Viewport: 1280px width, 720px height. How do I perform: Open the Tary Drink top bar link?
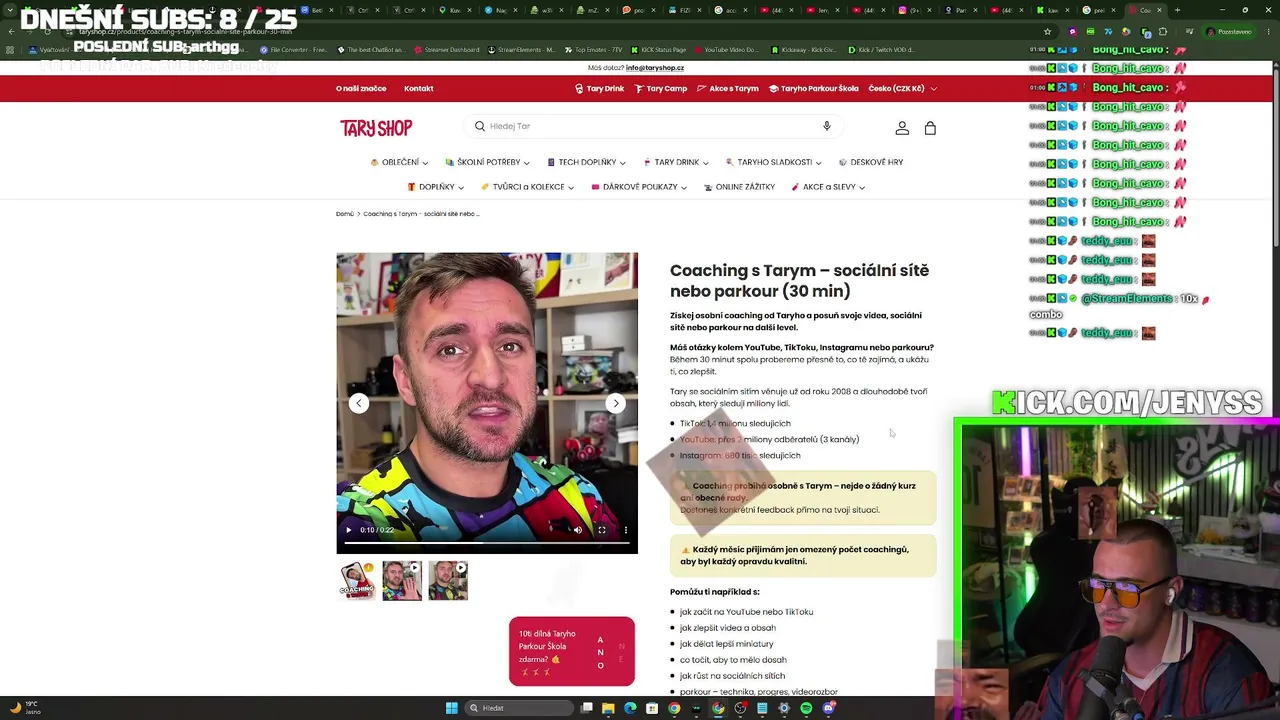(599, 88)
